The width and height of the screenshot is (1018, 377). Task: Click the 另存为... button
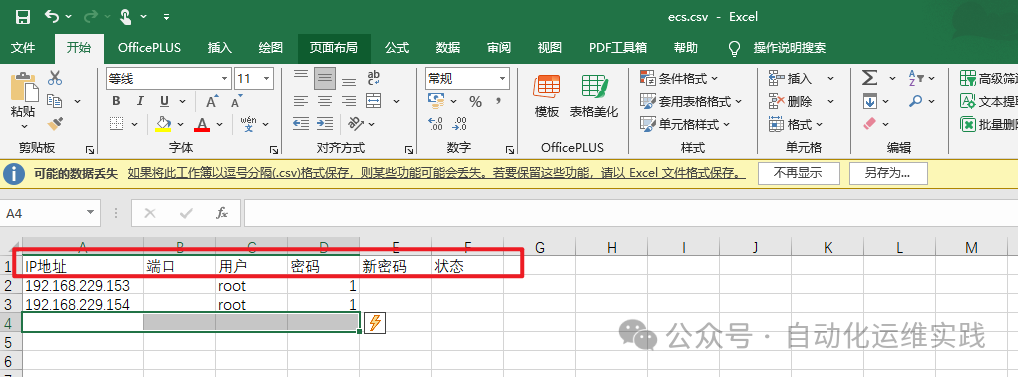(887, 173)
